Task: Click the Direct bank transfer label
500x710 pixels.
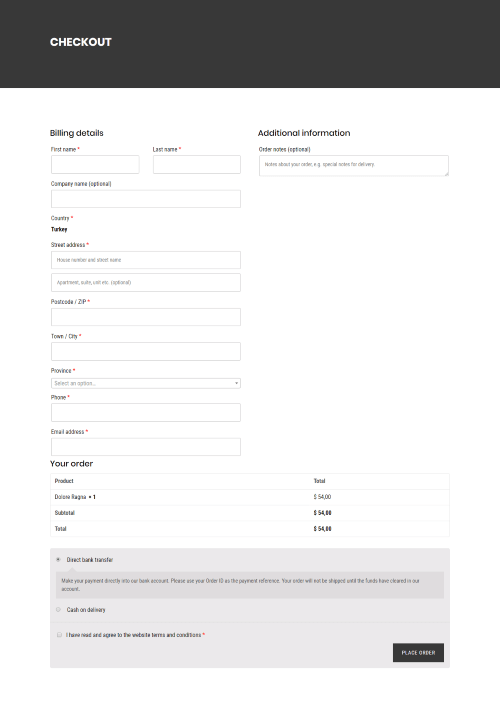Action: 90,560
